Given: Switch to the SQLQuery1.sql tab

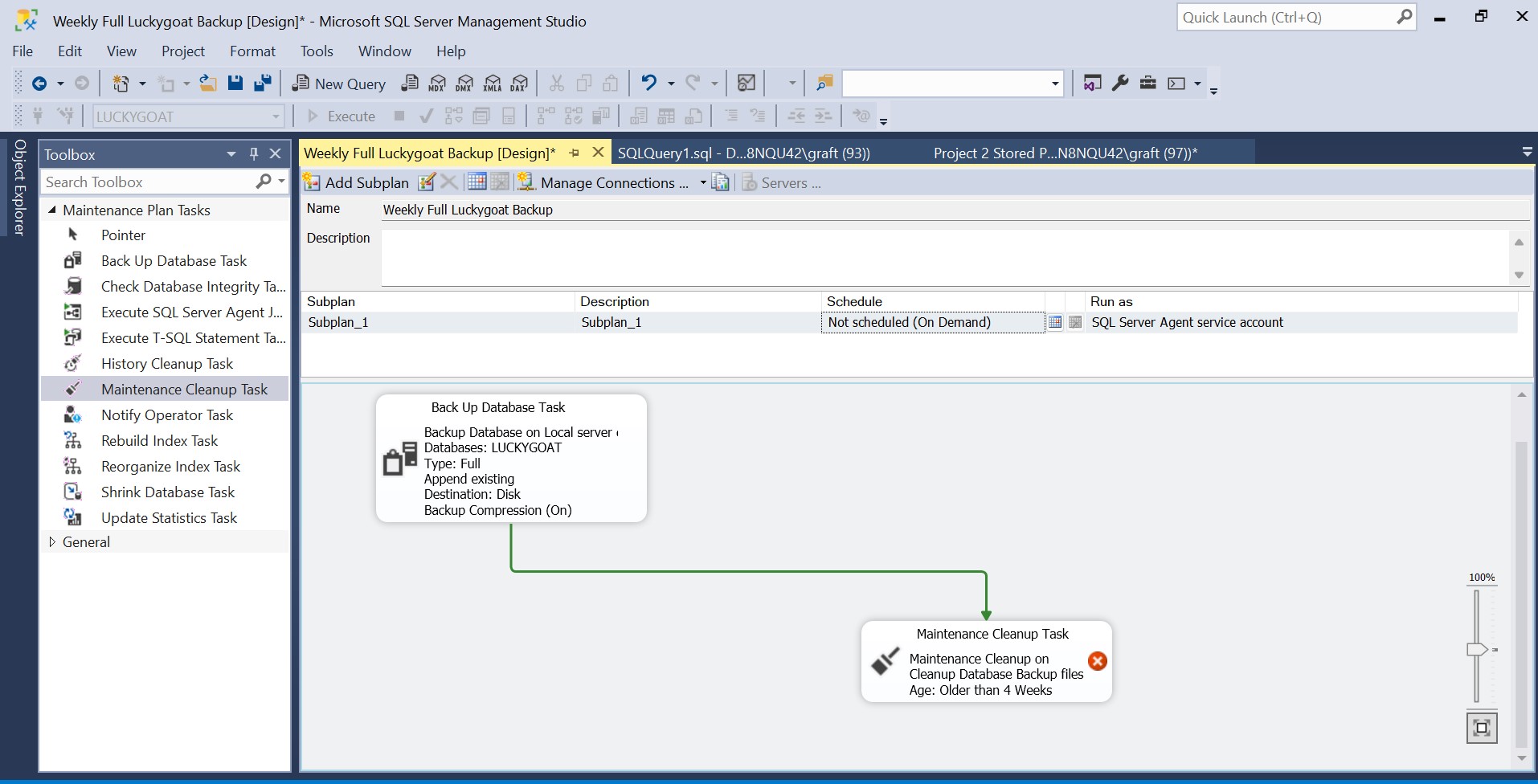Looking at the screenshot, I should [743, 153].
